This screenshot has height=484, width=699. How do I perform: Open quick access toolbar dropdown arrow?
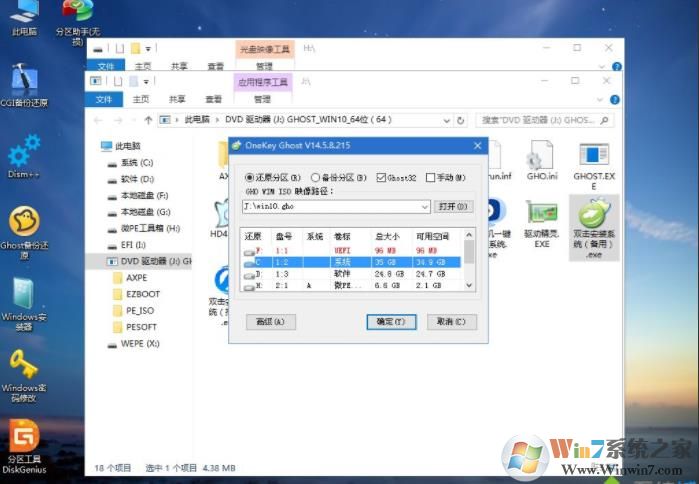coord(146,82)
